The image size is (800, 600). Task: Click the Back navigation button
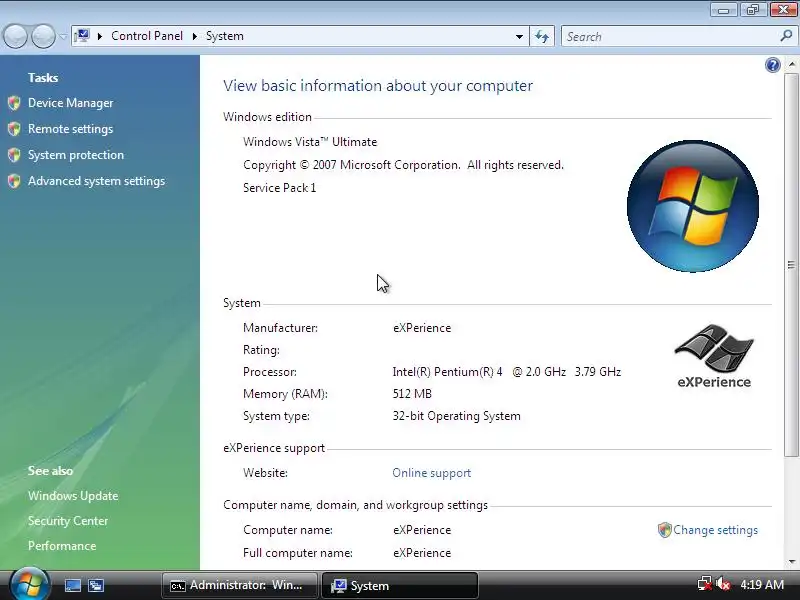pyautogui.click(x=15, y=36)
